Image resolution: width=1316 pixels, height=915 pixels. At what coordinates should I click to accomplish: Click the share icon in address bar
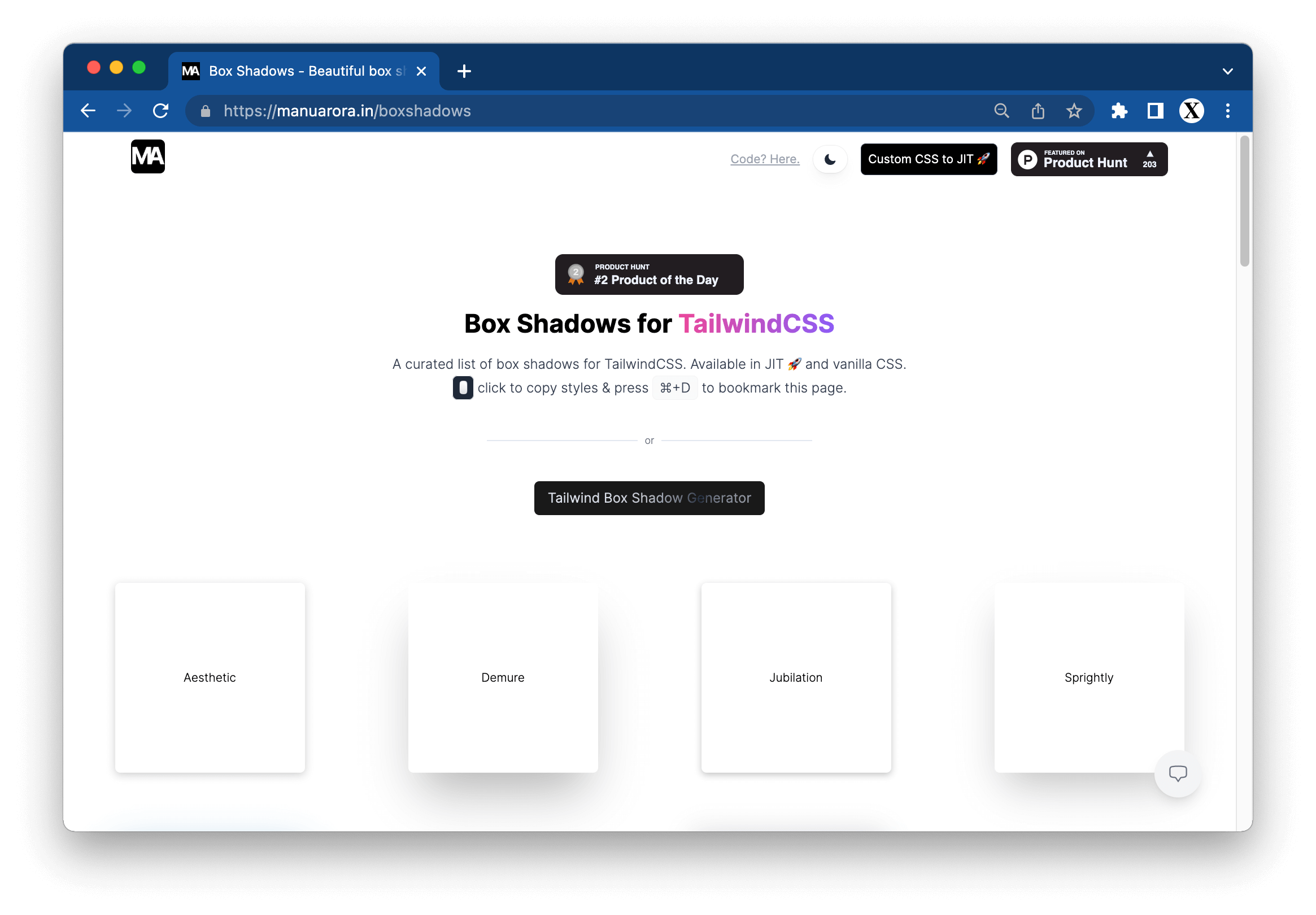click(1038, 111)
